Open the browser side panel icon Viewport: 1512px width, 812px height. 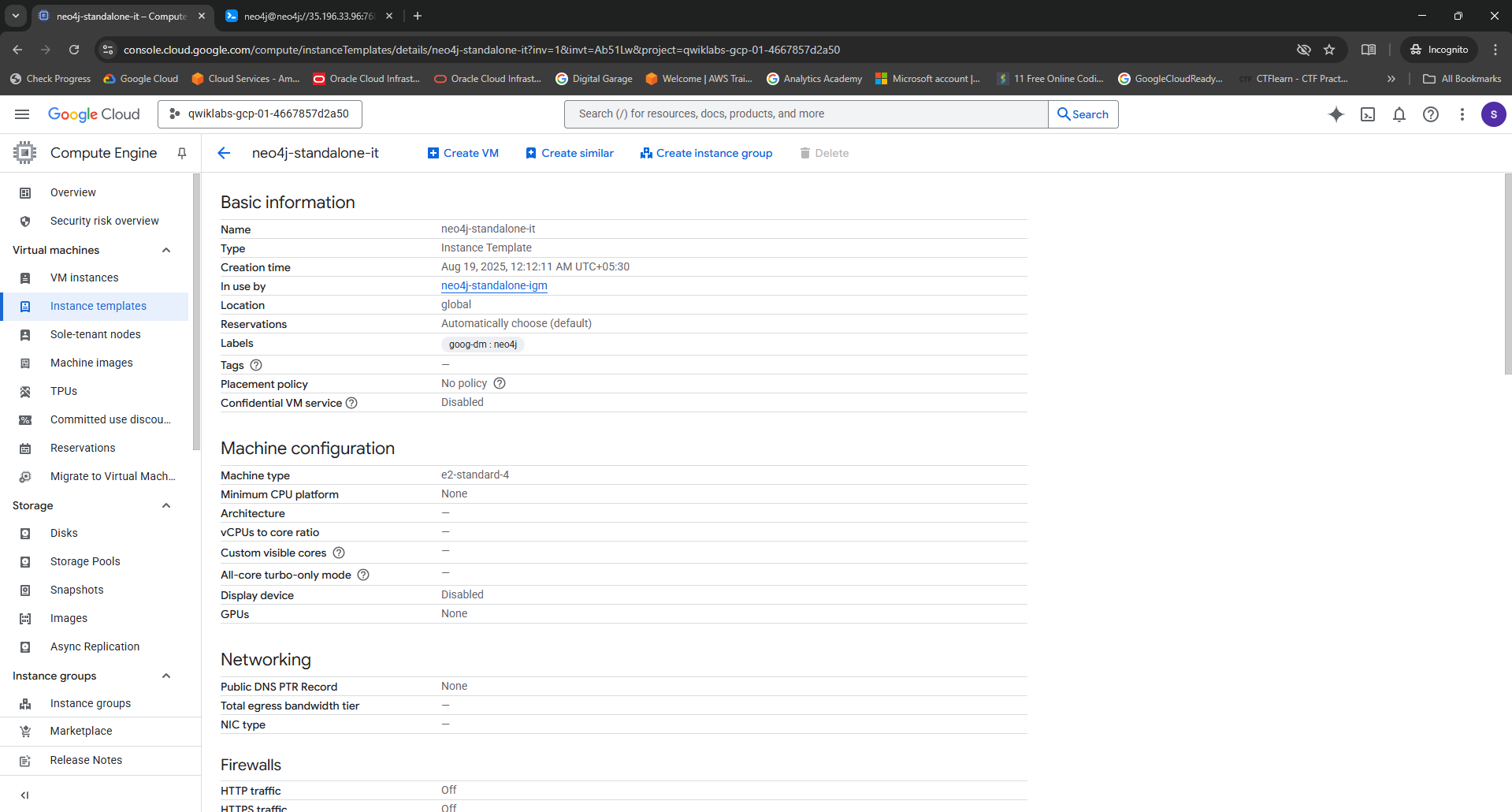coord(1369,50)
